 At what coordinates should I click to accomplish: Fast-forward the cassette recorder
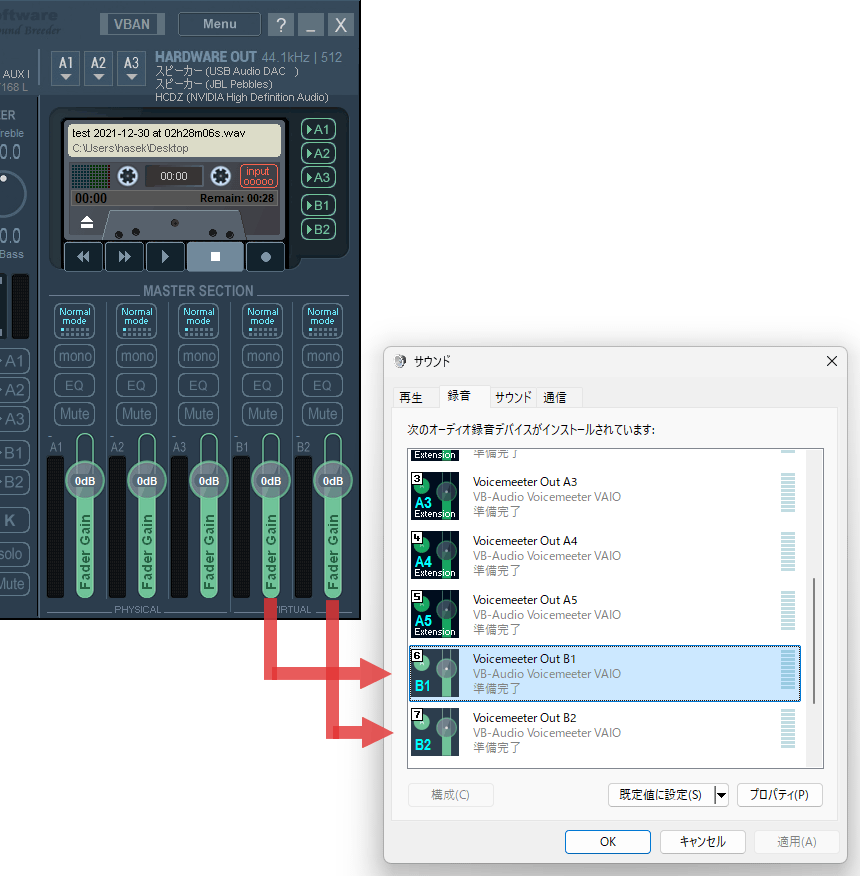[124, 257]
